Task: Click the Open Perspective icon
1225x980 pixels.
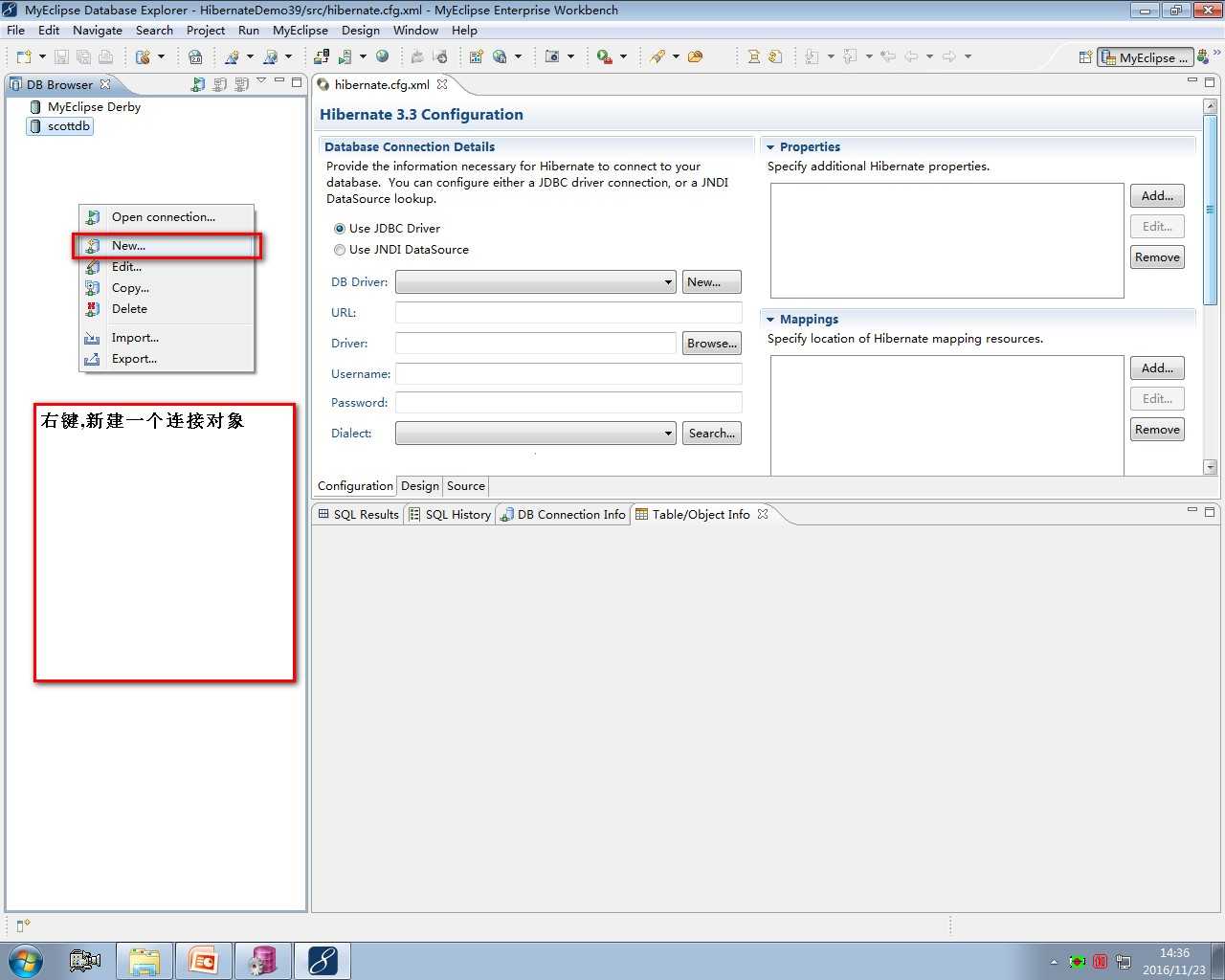Action: coord(1085,57)
